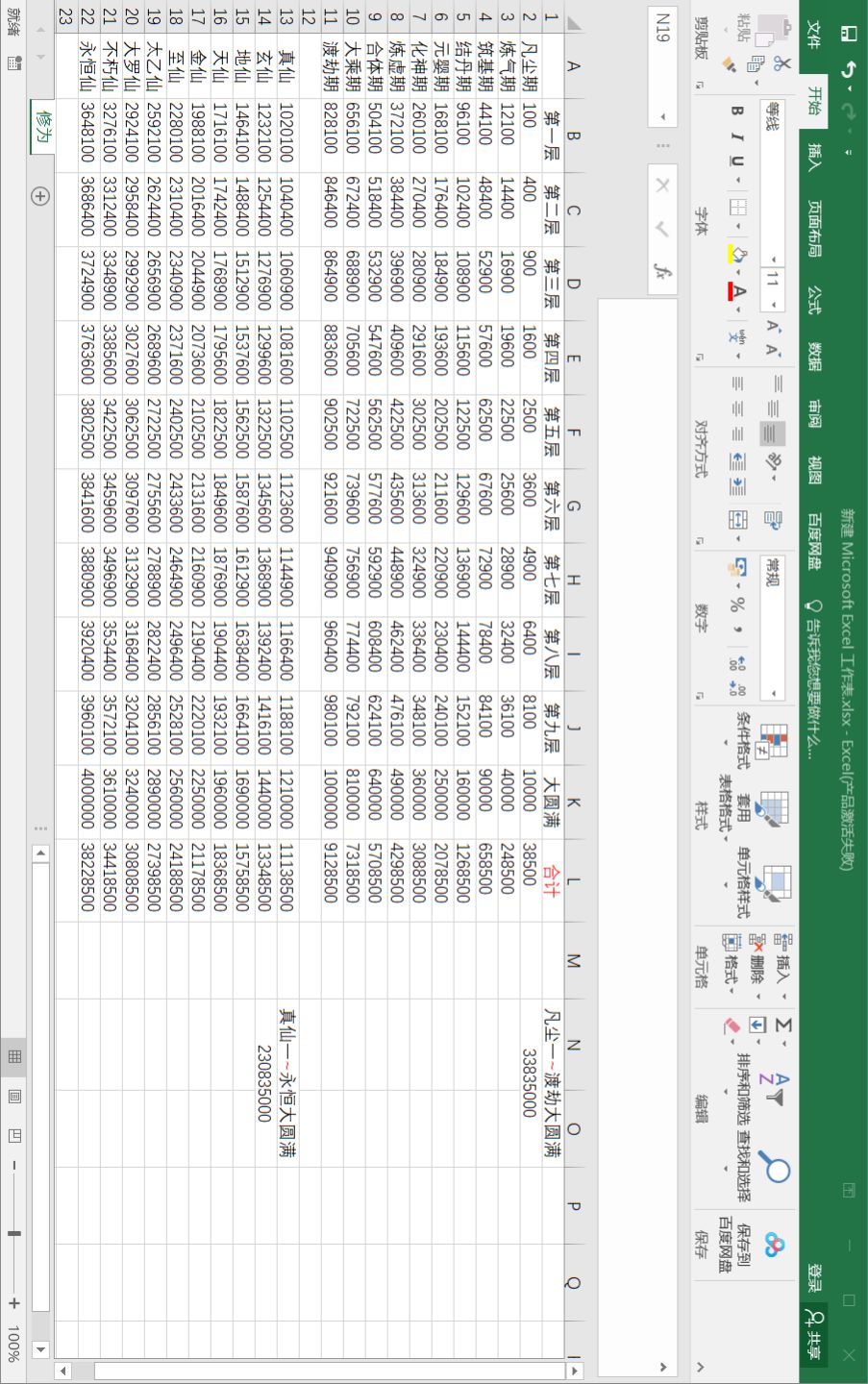Open the 字体 group dialog launcher
Viewport: 868px width, 1384px height.
coord(701,358)
